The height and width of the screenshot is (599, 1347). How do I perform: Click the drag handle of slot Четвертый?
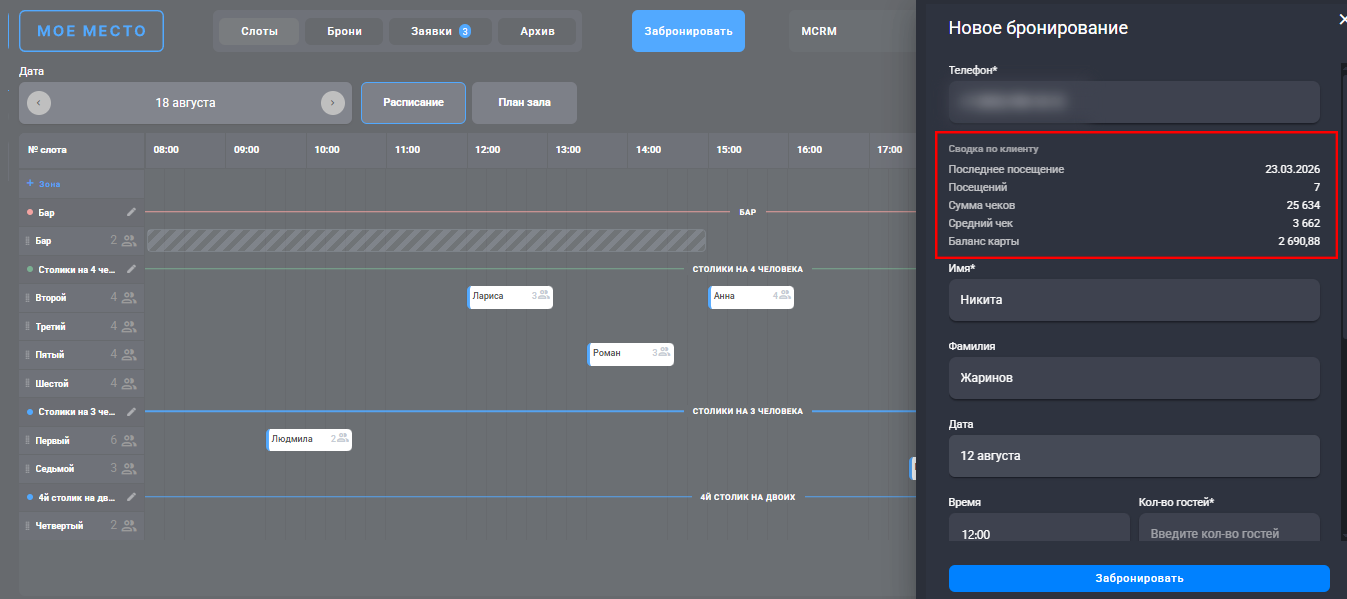28,525
